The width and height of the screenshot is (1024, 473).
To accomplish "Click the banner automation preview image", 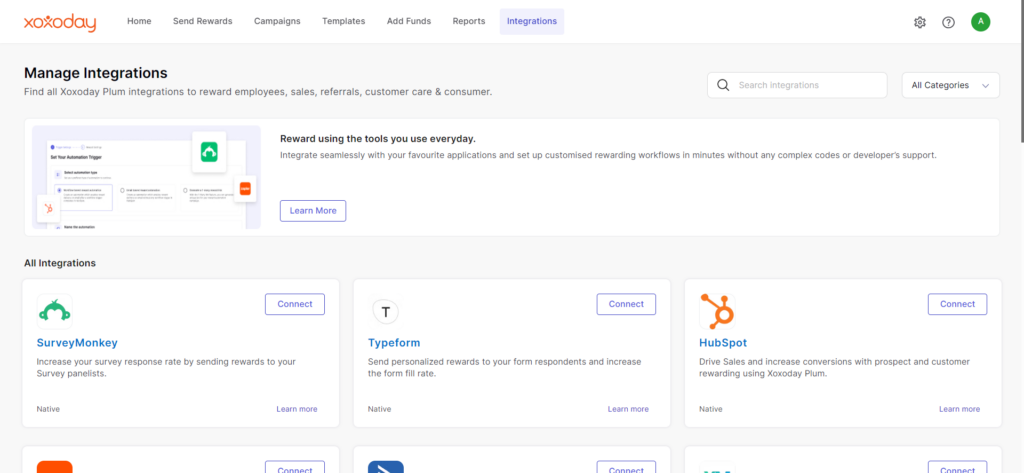I will coord(146,177).
